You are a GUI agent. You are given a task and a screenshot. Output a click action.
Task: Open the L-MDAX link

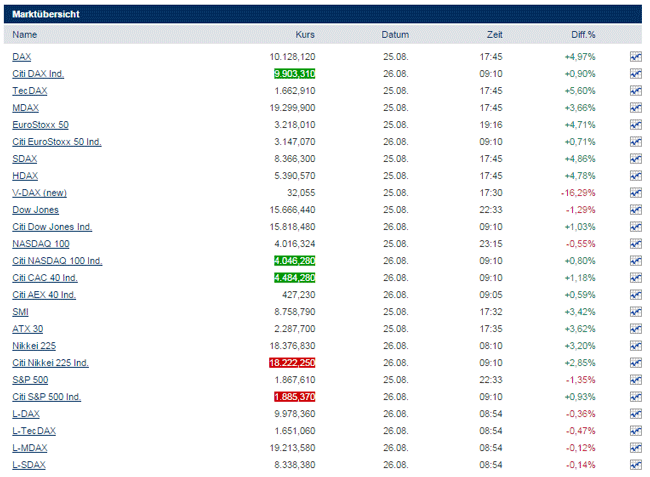(30, 448)
